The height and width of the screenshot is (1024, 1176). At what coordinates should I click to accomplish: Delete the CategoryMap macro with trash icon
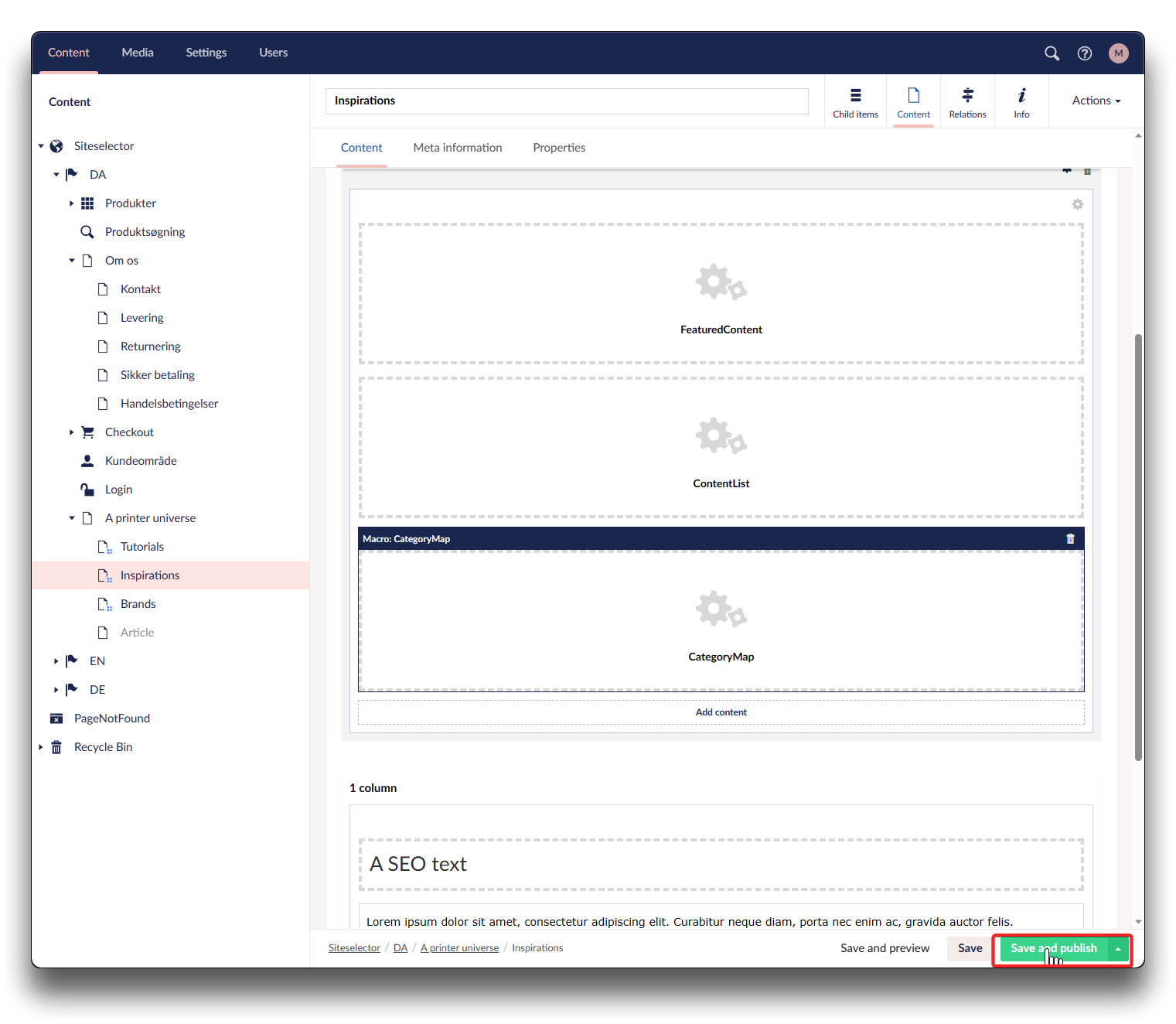[x=1070, y=539]
